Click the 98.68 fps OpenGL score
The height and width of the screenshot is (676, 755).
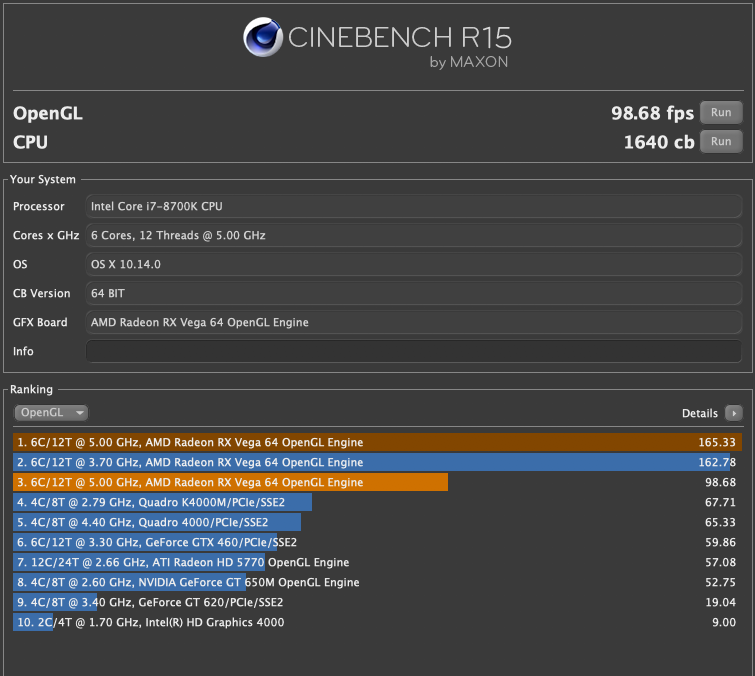652,113
